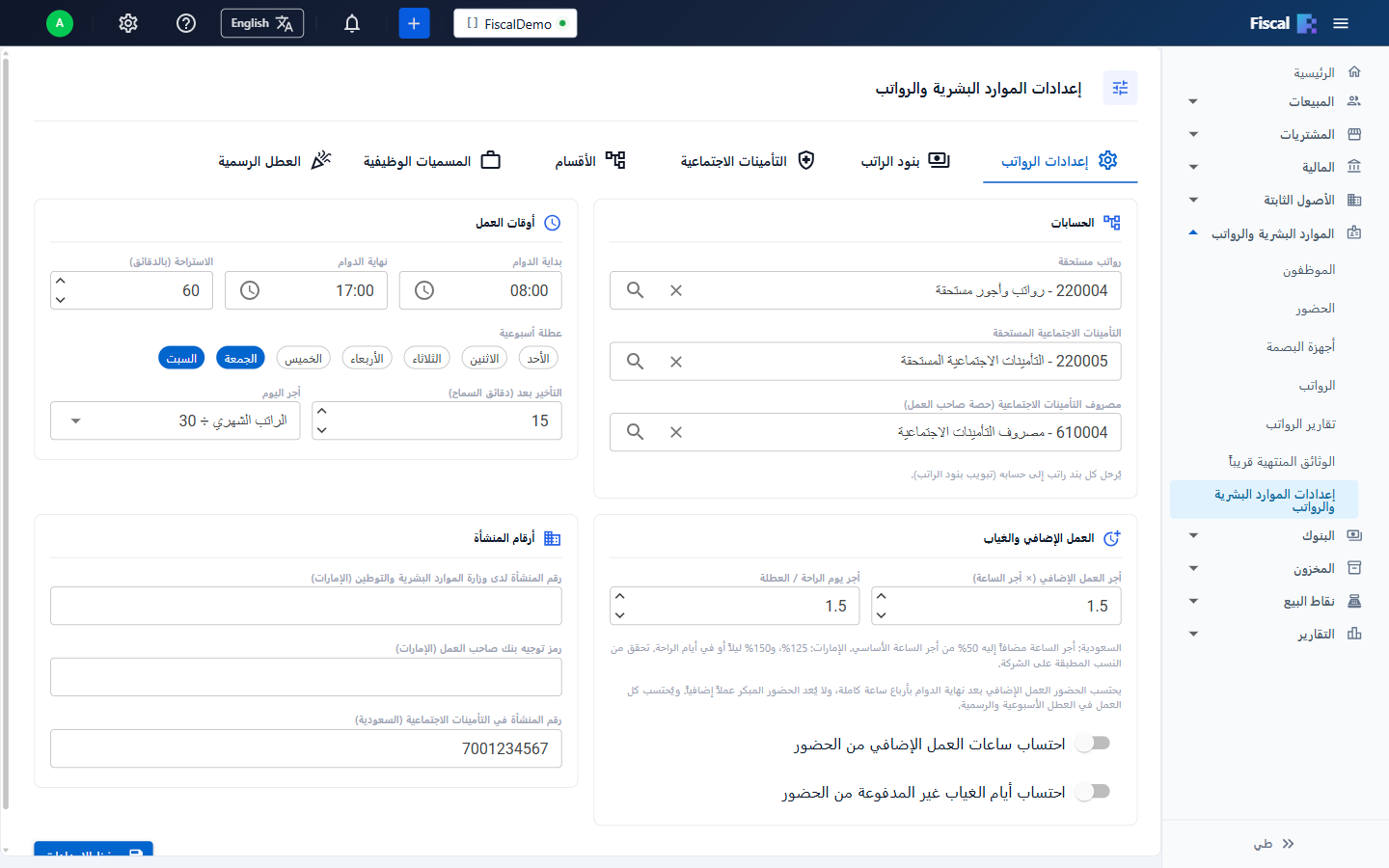Expand المشتريات sidebar section arrow
Screen dimensions: 1389x868
pos(1193,134)
